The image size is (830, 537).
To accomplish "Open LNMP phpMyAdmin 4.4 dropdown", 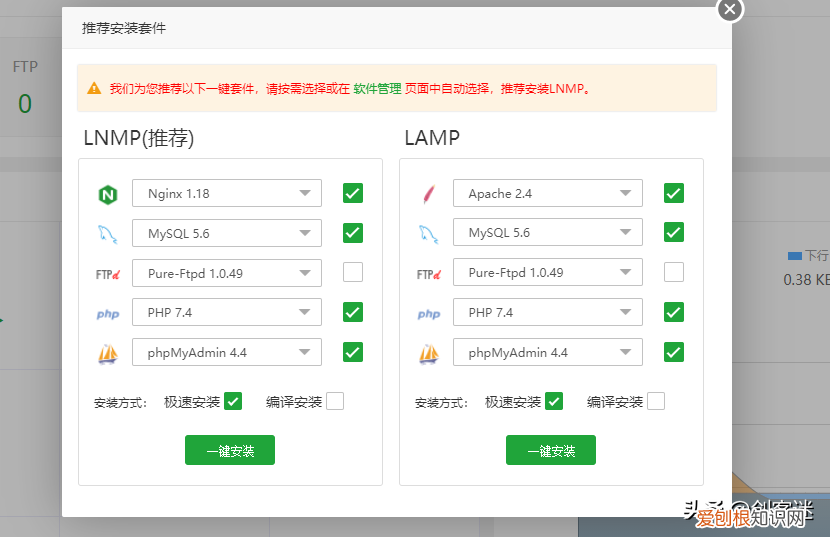I will (x=227, y=353).
